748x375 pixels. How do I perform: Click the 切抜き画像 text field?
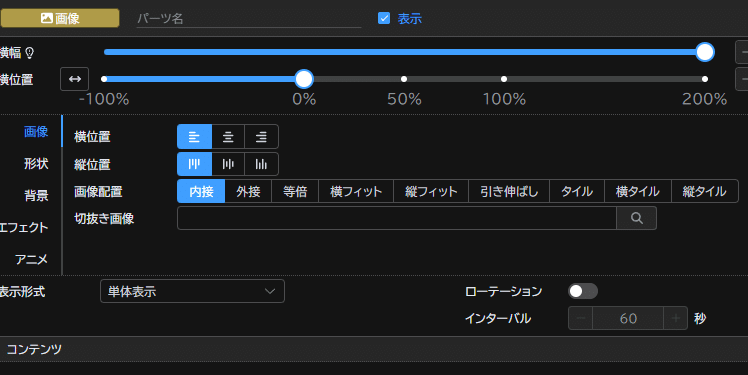click(x=396, y=218)
